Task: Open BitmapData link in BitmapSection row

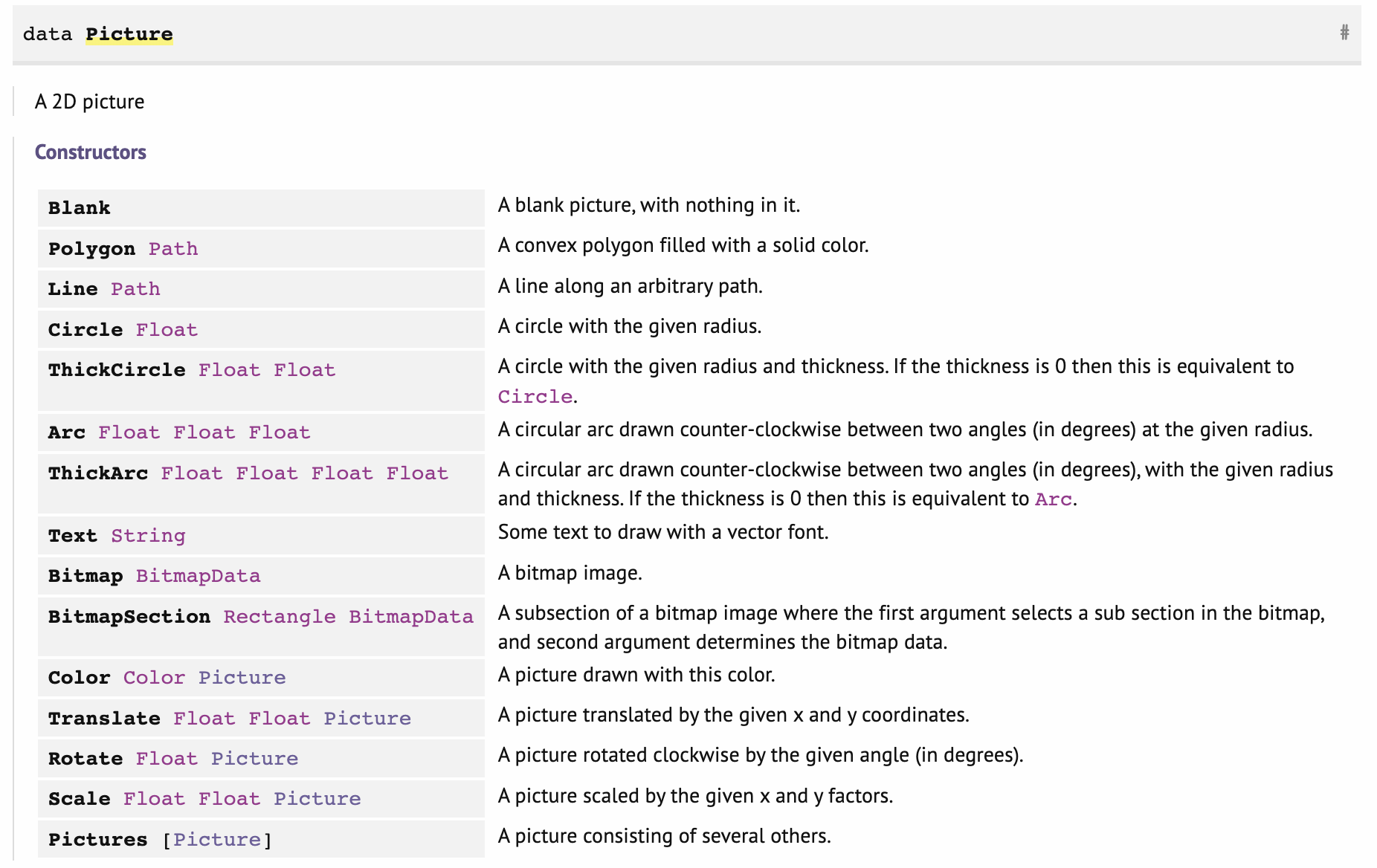Action: [x=410, y=617]
